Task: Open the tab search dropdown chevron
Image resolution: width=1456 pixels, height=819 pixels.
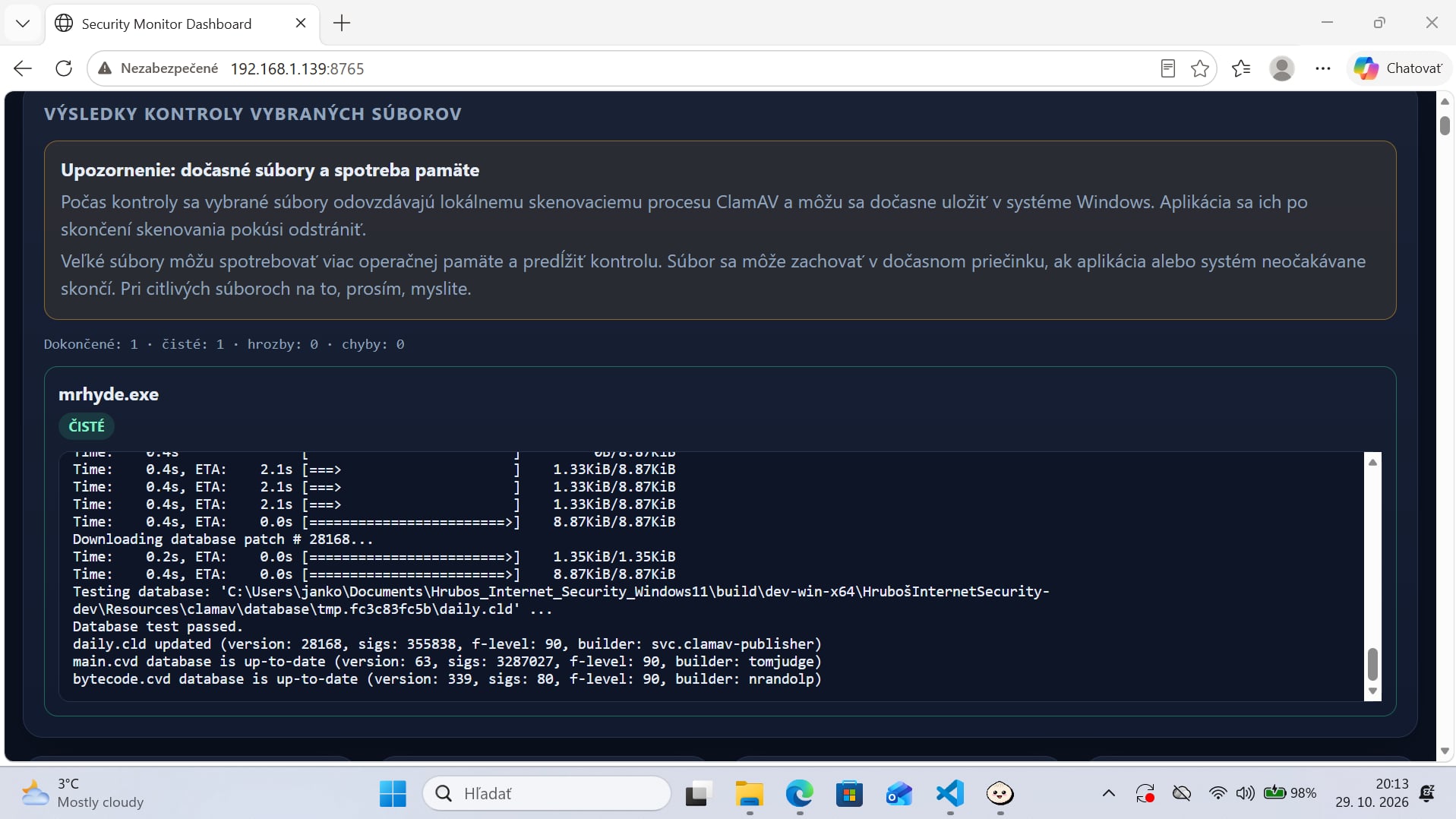Action: [x=23, y=23]
